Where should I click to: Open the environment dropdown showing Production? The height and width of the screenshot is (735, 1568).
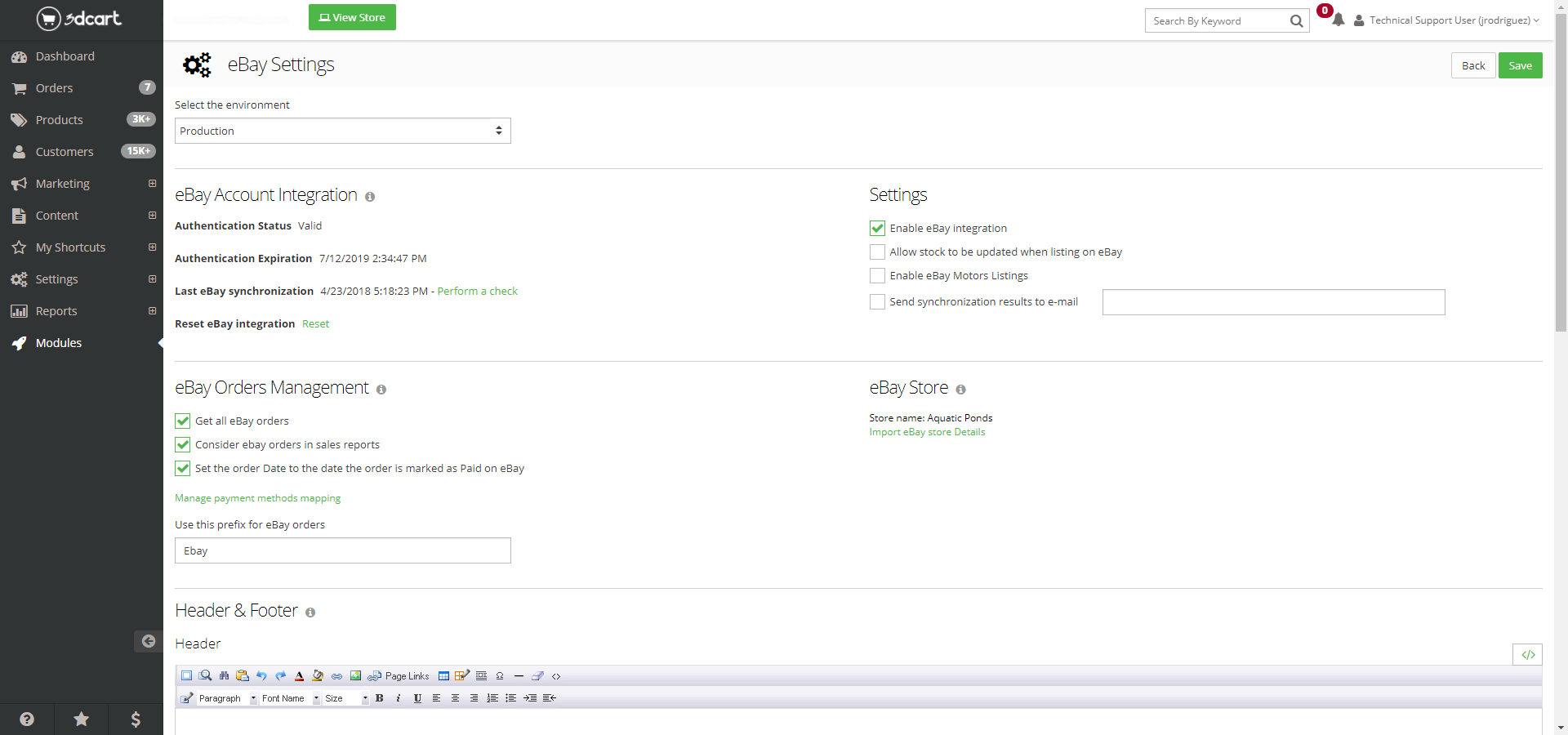click(342, 131)
